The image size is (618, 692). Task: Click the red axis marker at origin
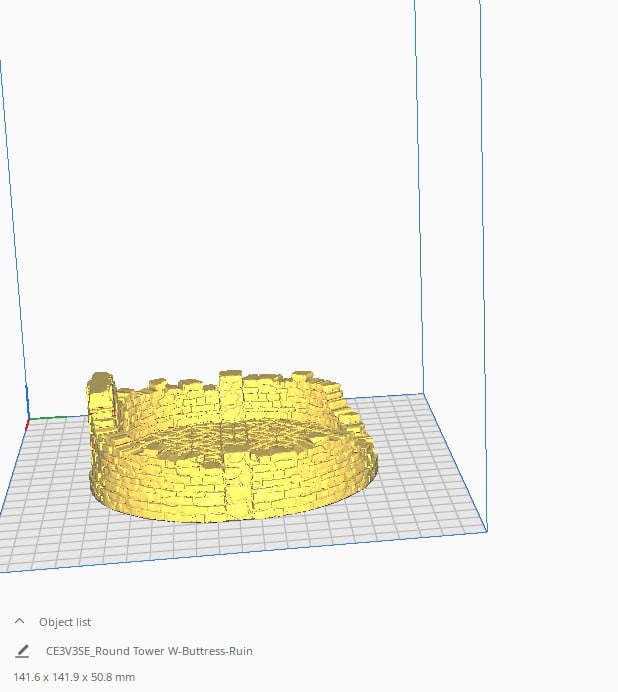click(x=27, y=425)
